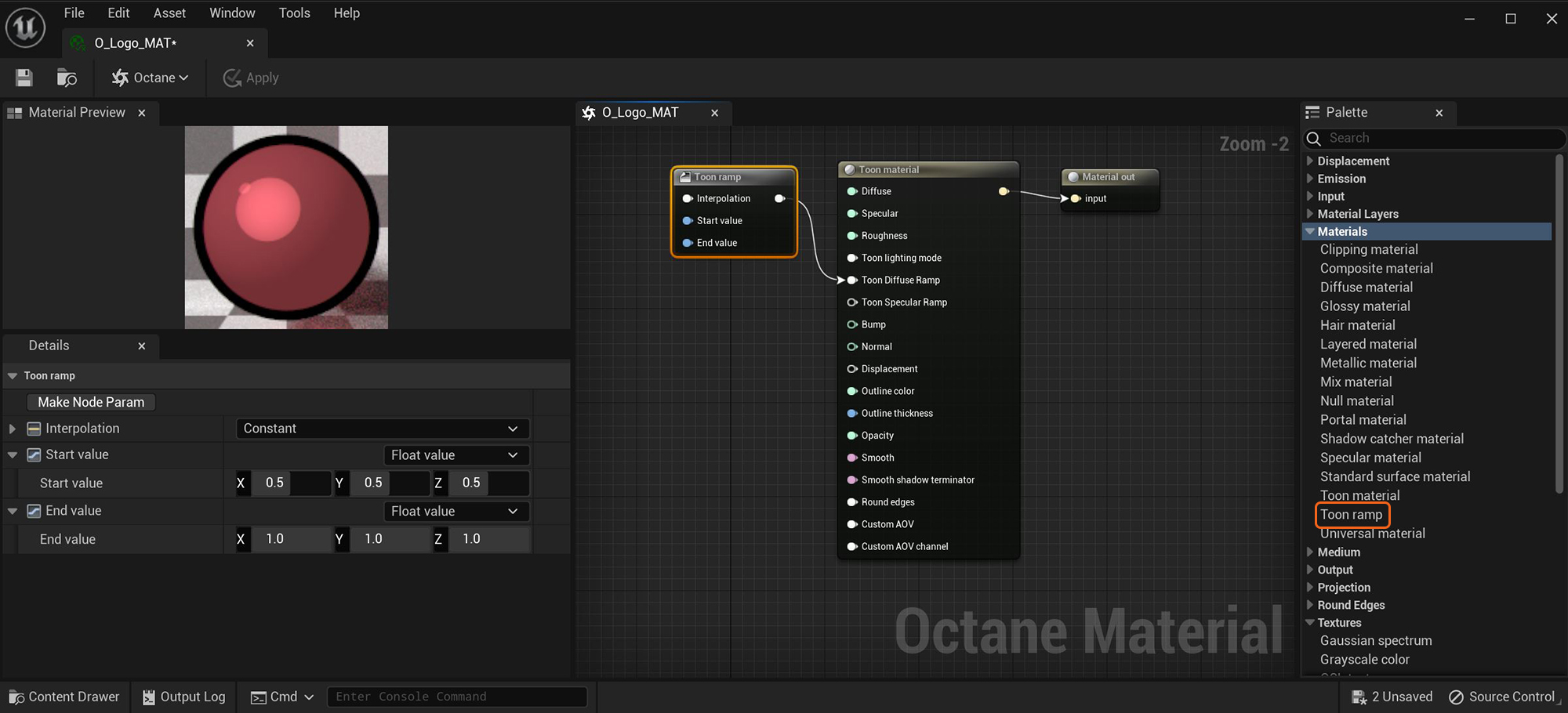Close the Palette panel

[x=1439, y=113]
